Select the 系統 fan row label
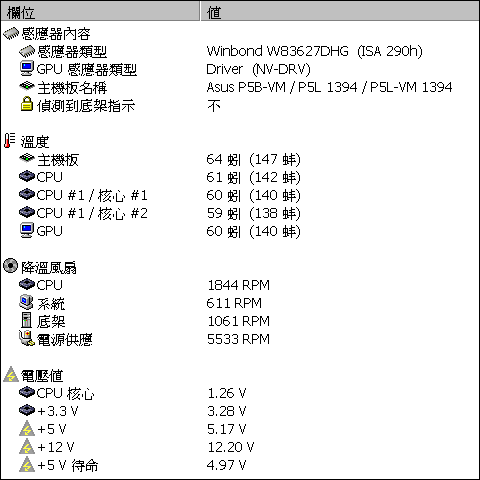480x480 pixels. pyautogui.click(x=51, y=304)
